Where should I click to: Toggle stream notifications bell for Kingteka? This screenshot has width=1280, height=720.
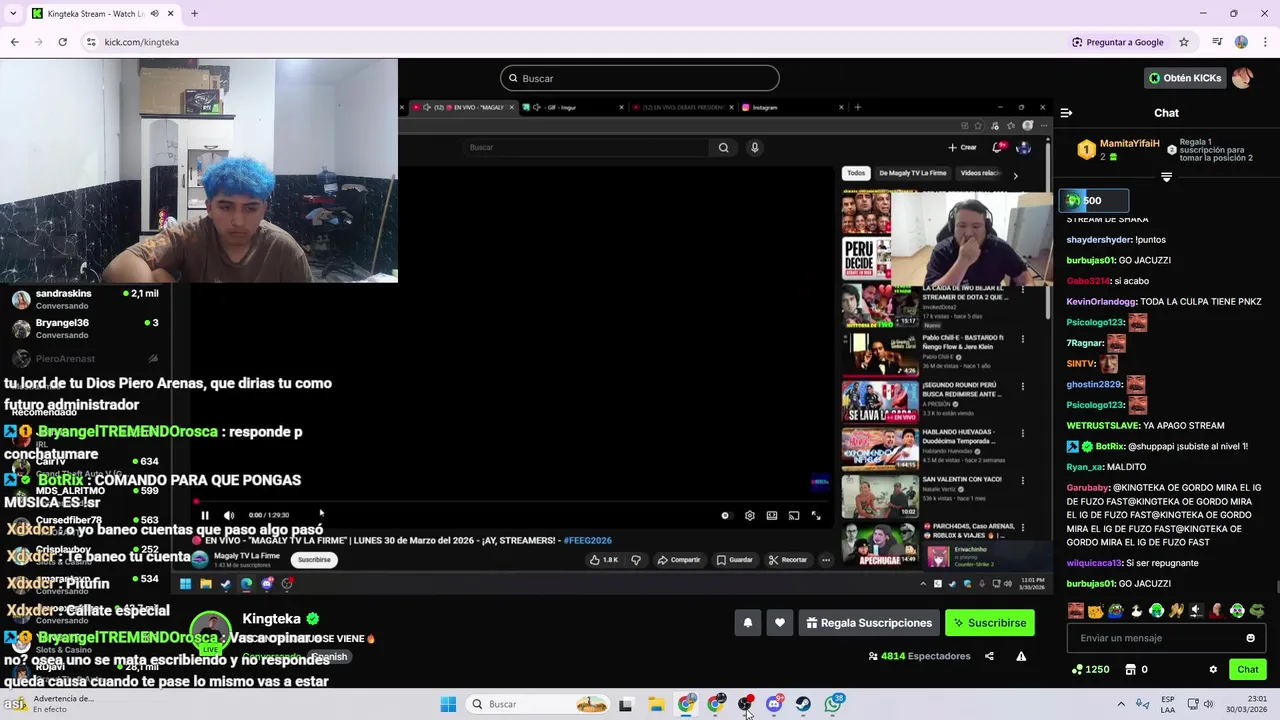(x=747, y=623)
